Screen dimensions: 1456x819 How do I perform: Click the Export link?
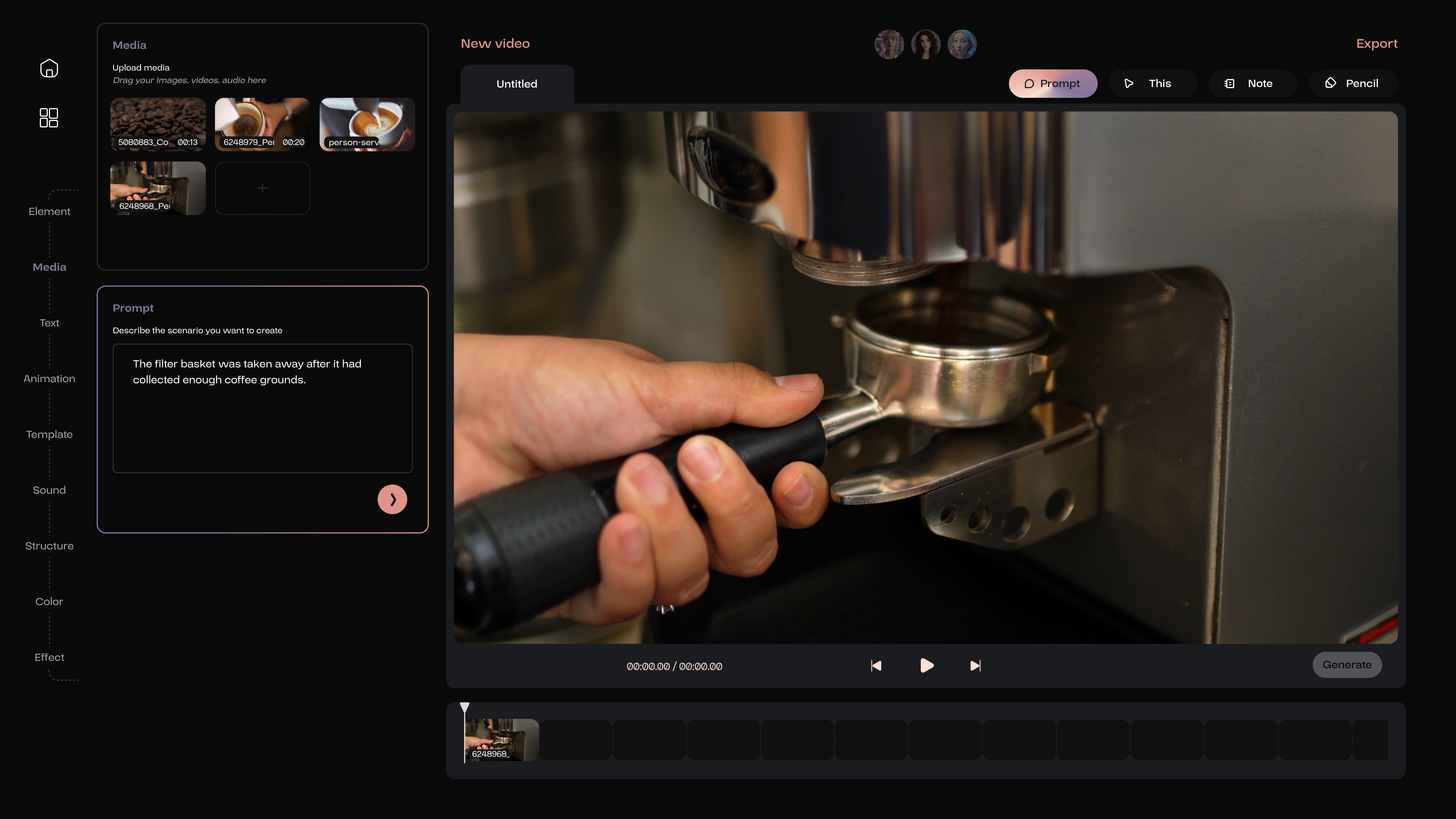coord(1376,44)
